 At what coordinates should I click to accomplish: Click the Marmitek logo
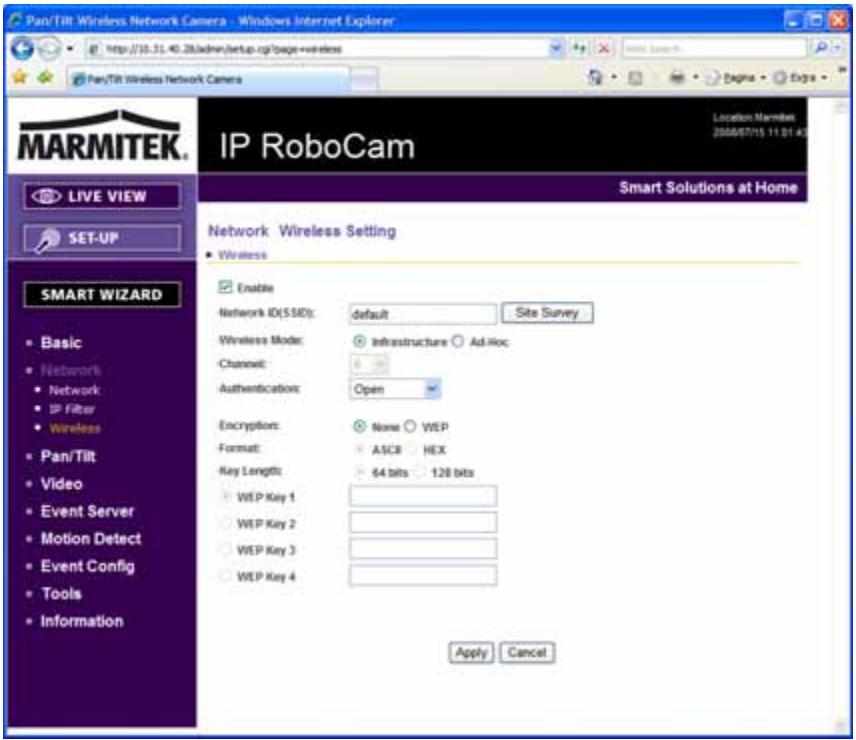coord(102,136)
